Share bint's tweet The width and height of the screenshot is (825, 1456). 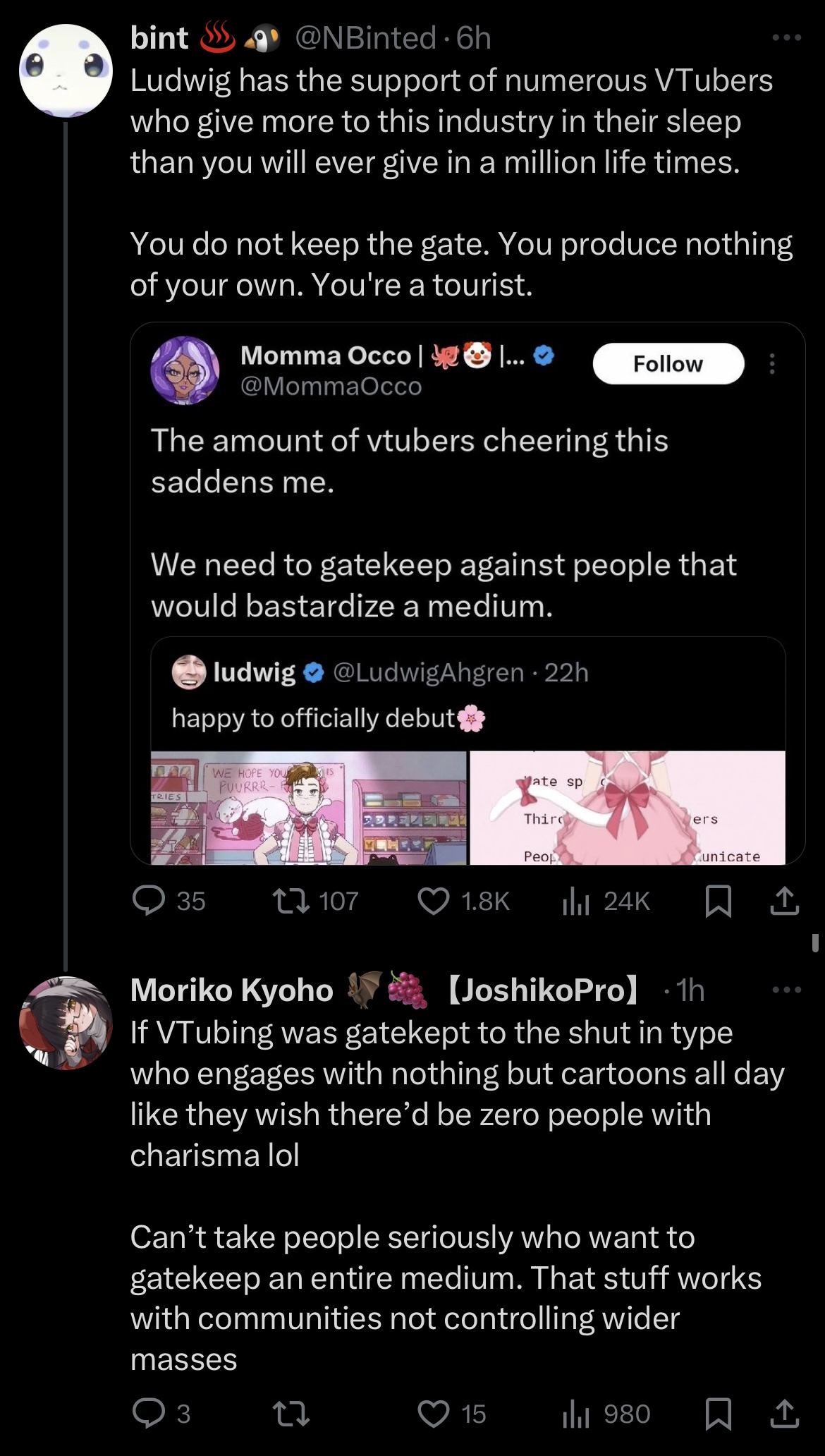pos(784,901)
